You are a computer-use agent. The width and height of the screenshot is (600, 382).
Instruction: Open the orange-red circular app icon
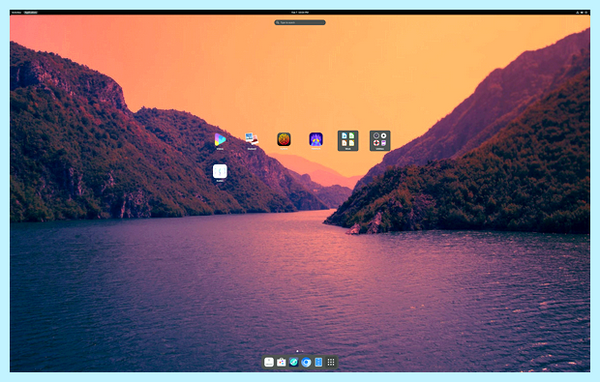coord(284,139)
